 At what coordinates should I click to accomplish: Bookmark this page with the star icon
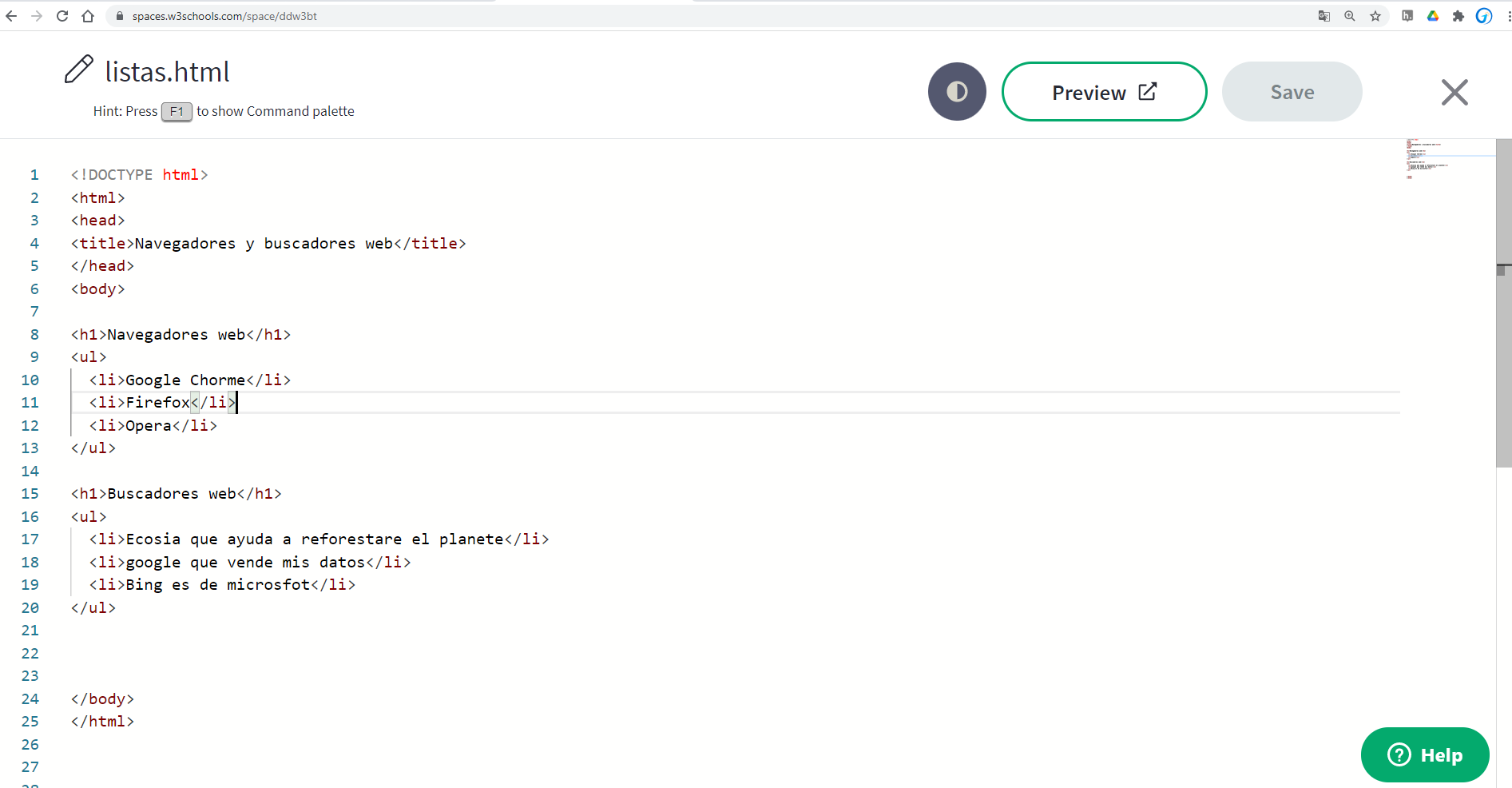1375,16
